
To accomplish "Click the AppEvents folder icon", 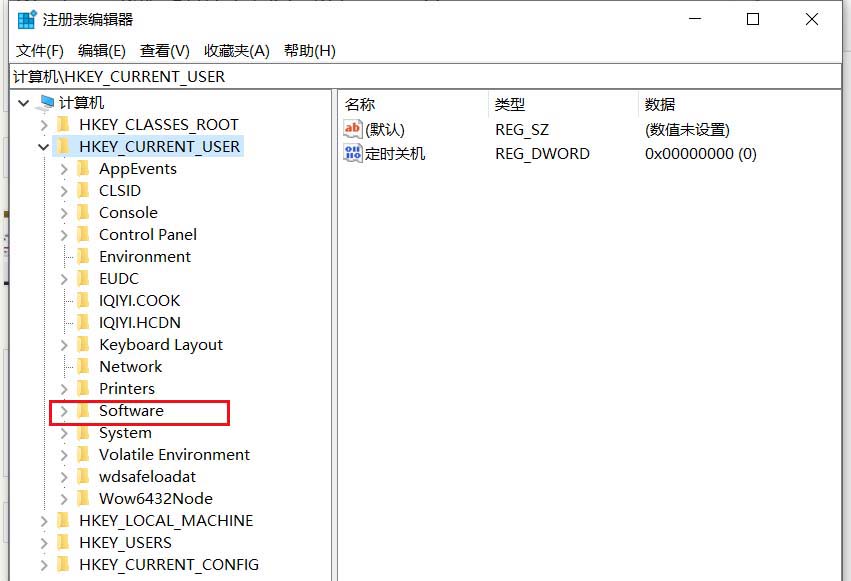I will click(83, 169).
